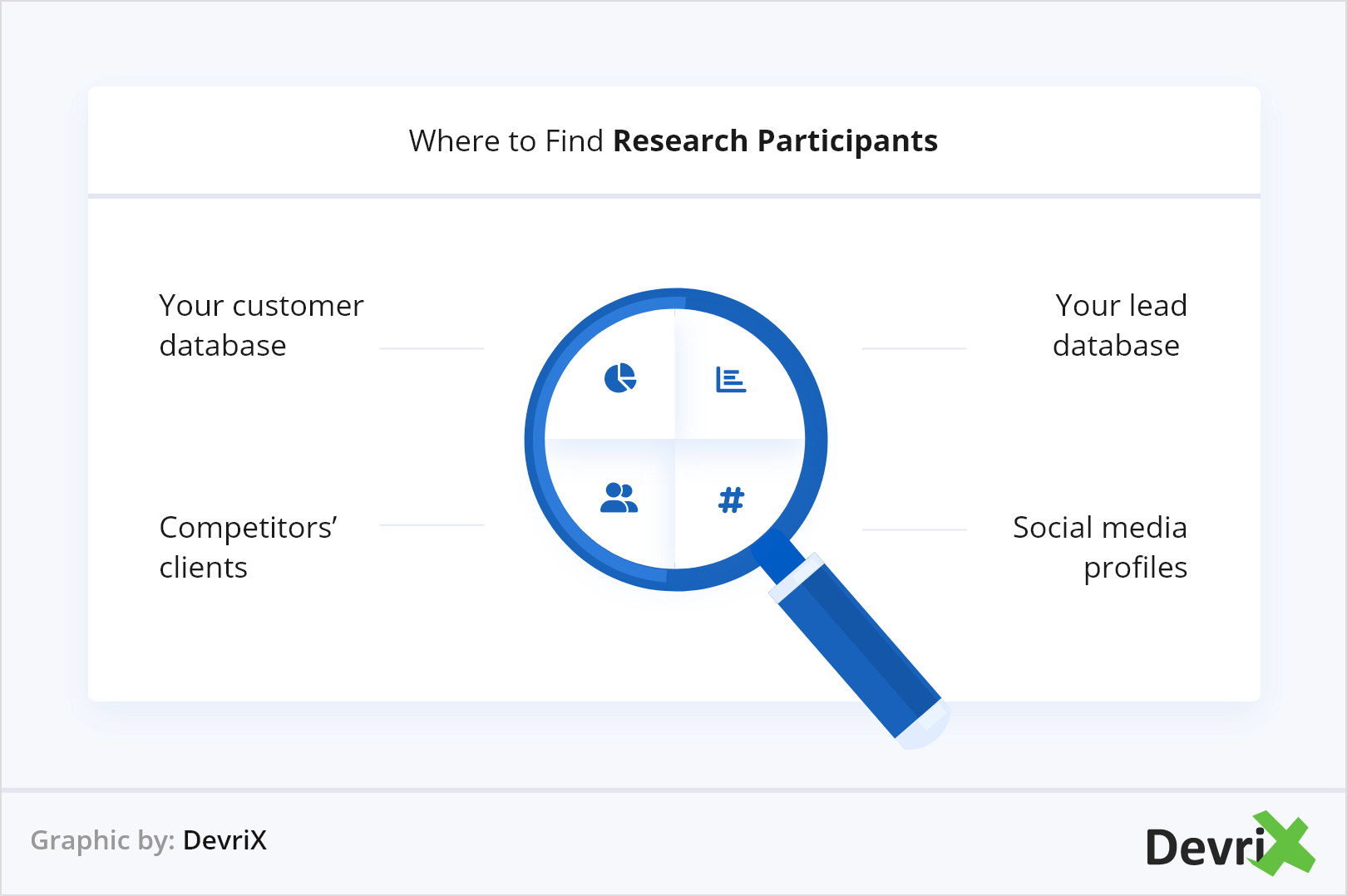The image size is (1347, 896).
Task: Click the pie chart icon
Action: [x=619, y=378]
